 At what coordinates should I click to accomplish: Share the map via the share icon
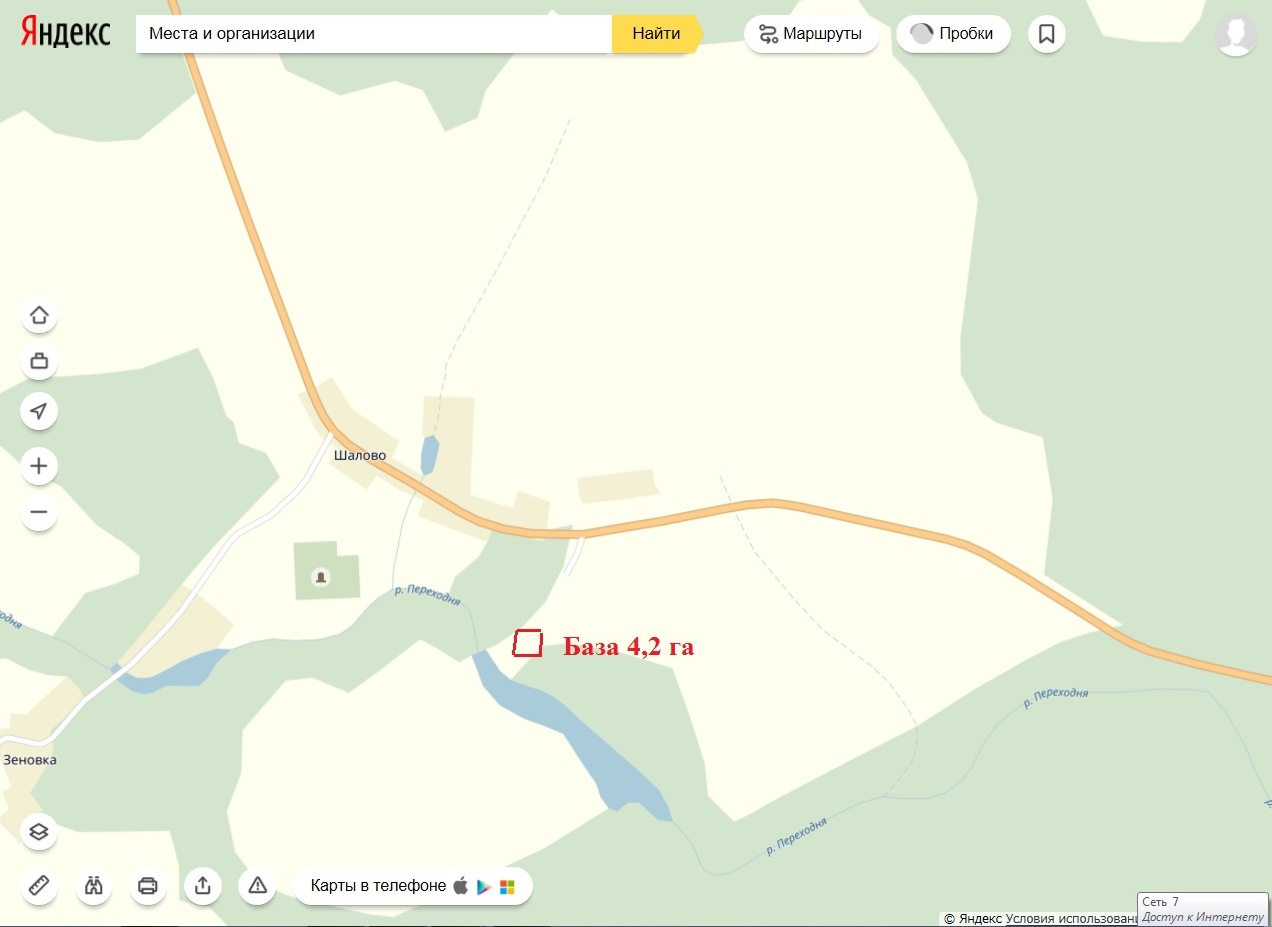(x=203, y=886)
